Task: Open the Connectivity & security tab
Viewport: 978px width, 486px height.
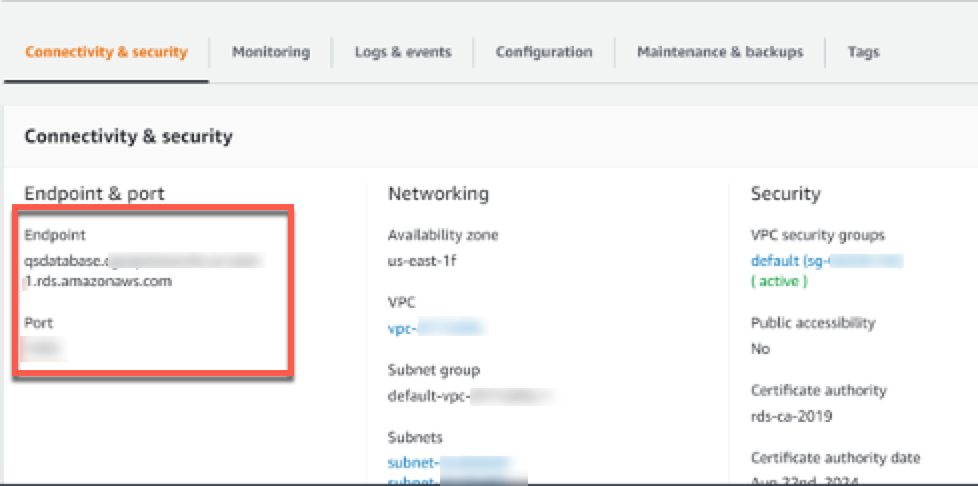Action: point(106,52)
